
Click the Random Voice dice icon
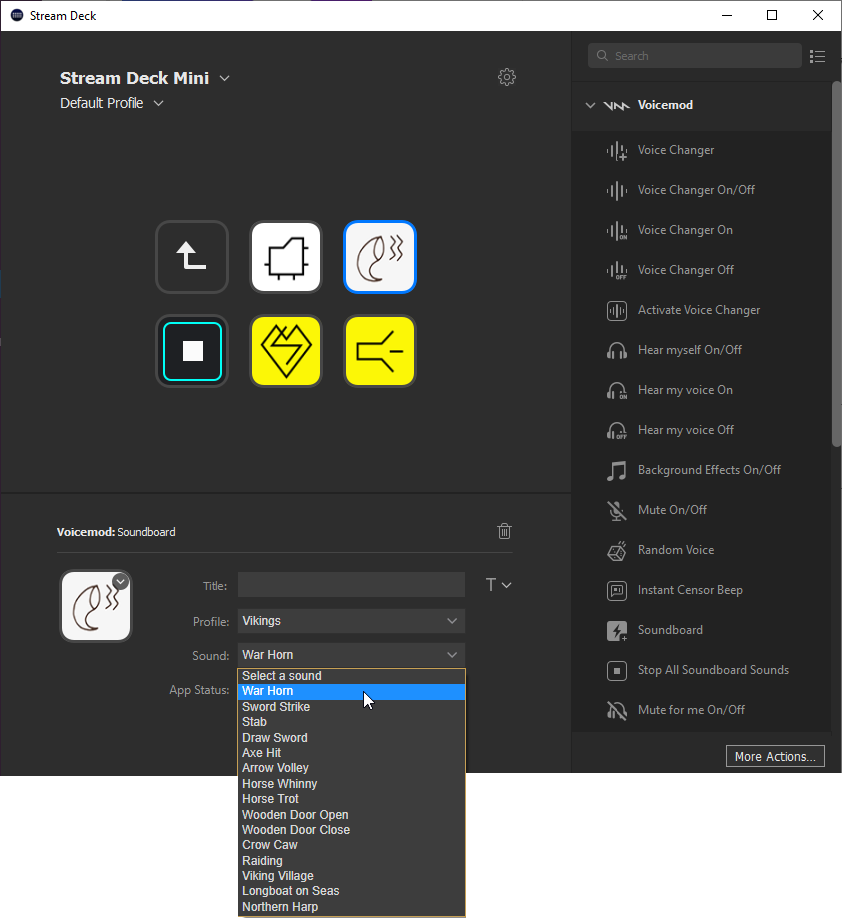[x=617, y=550]
